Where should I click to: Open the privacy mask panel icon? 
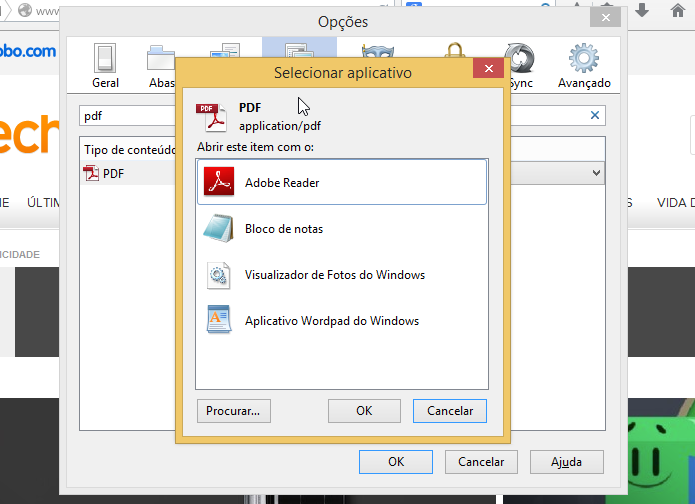pyautogui.click(x=377, y=51)
